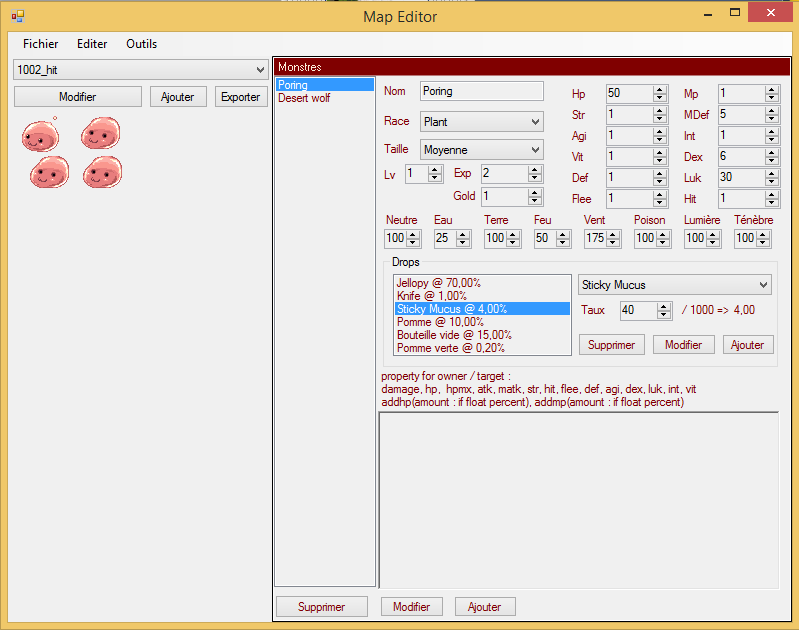
Task: Click the Modifier button under the sprite dropdown
Action: pos(77,97)
